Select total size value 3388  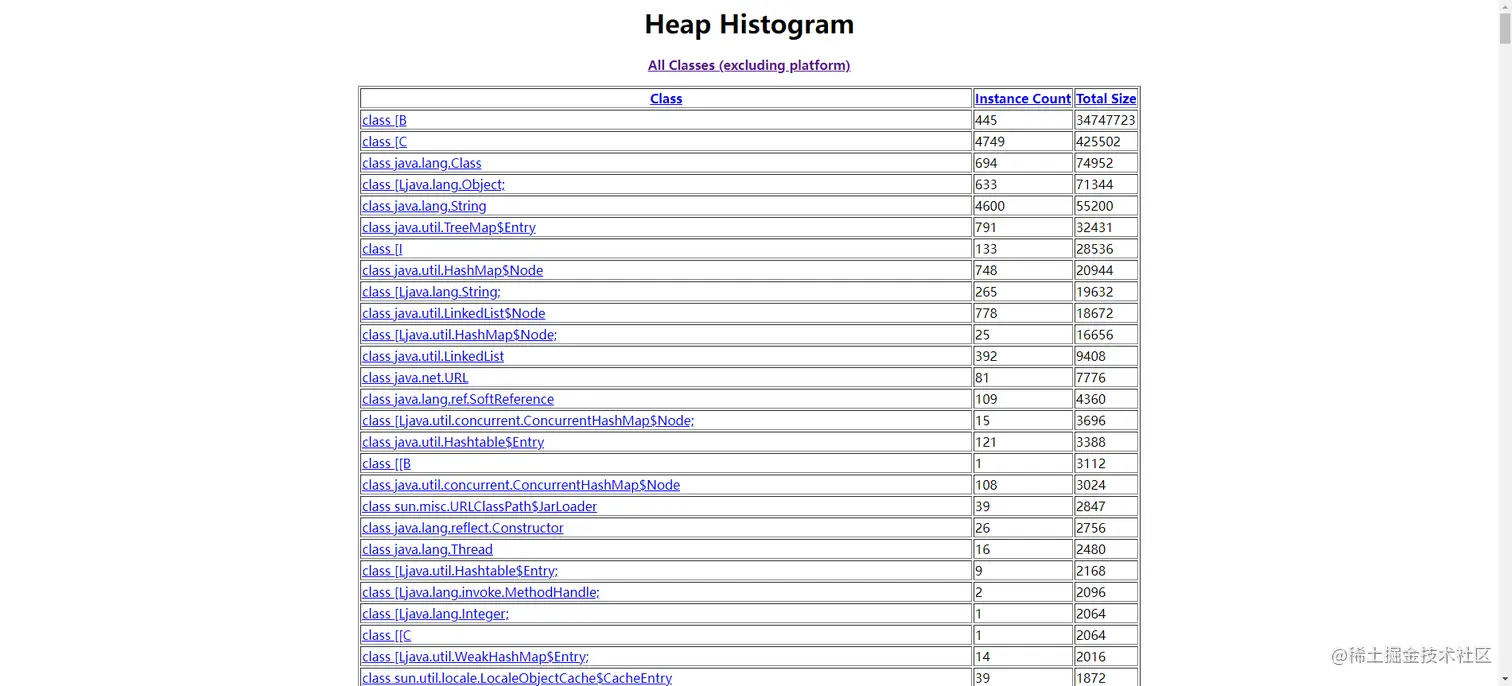1091,442
